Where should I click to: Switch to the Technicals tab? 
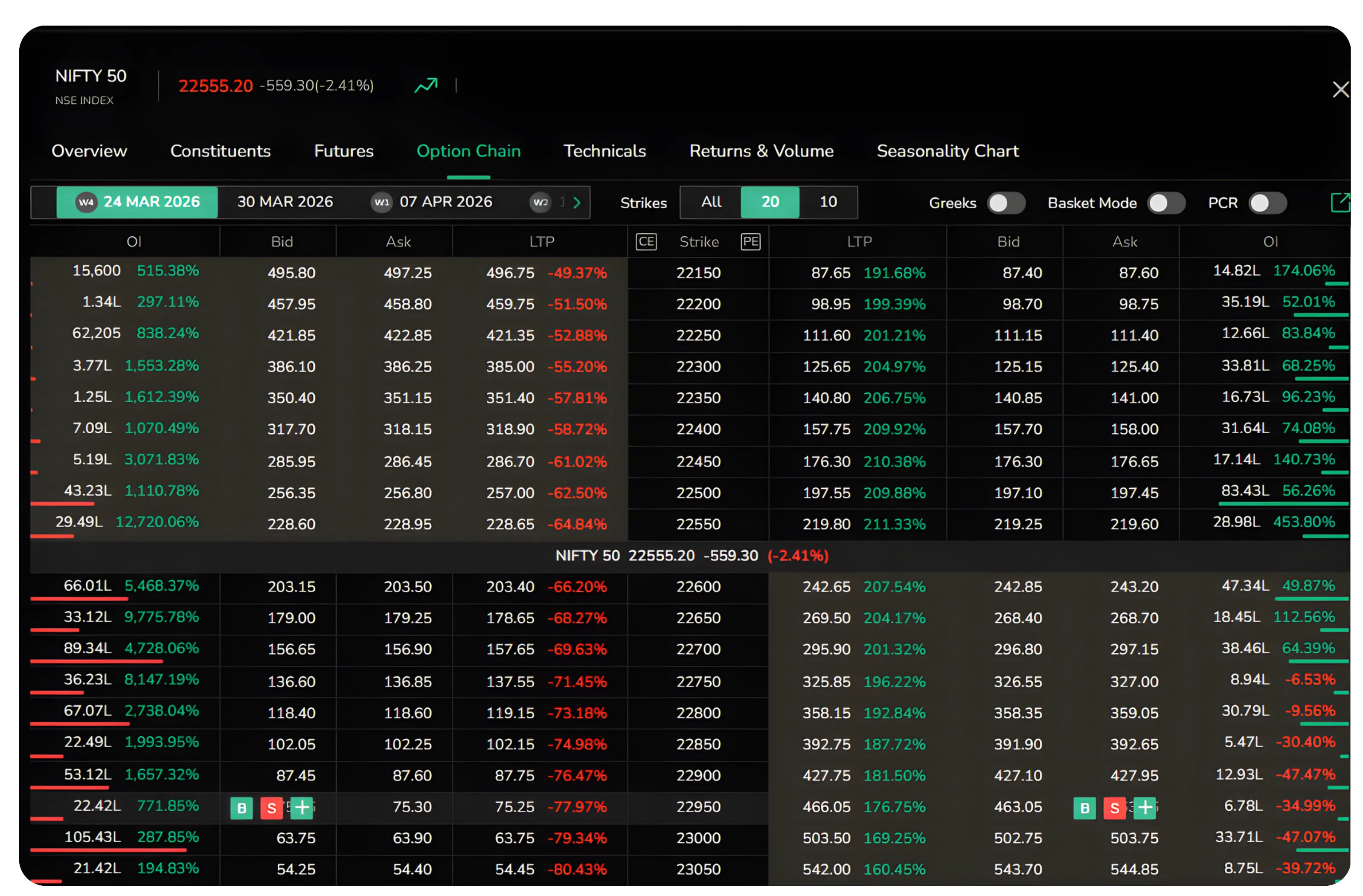tap(605, 151)
